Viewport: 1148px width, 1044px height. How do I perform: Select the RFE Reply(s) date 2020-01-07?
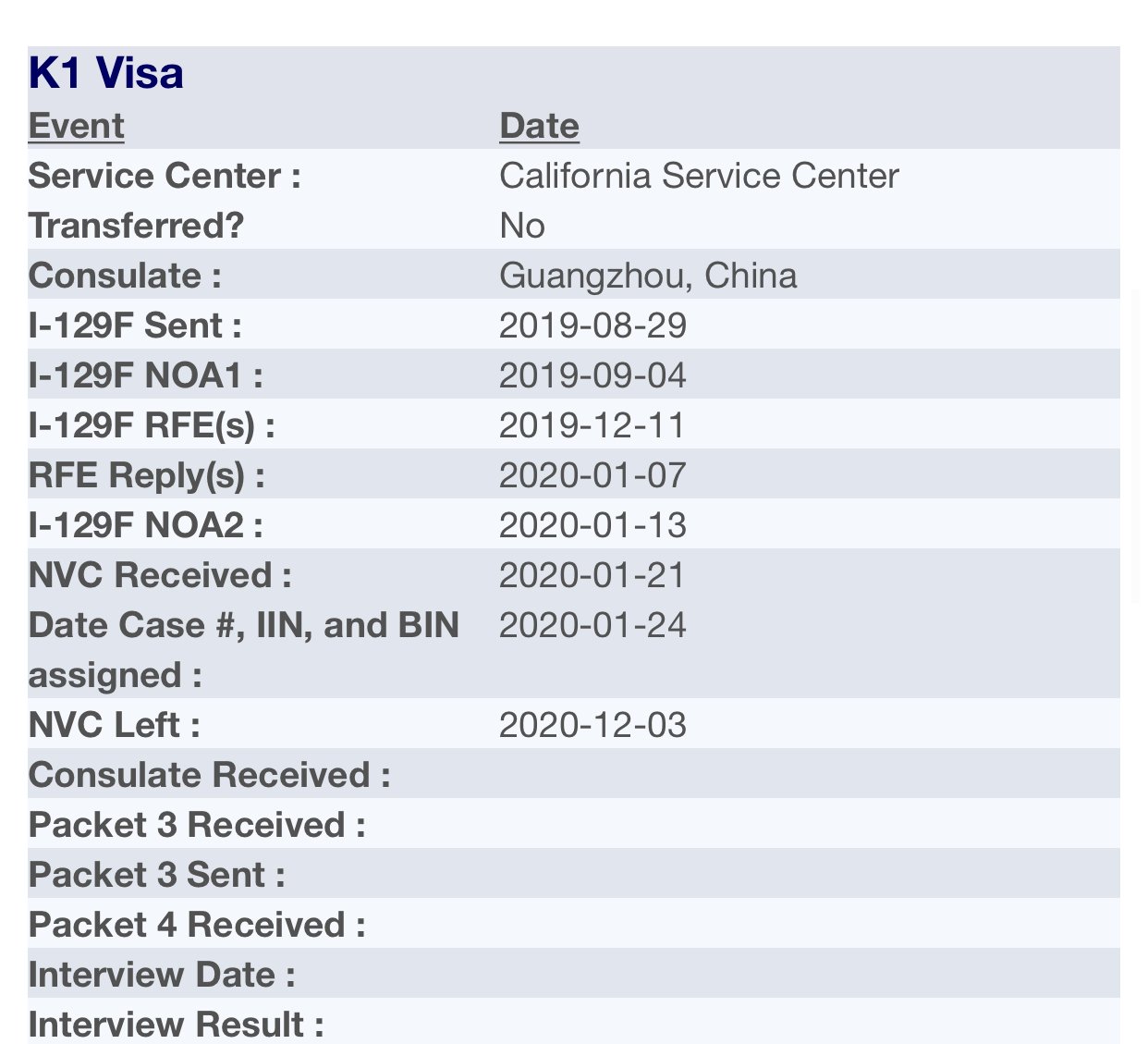click(x=592, y=475)
